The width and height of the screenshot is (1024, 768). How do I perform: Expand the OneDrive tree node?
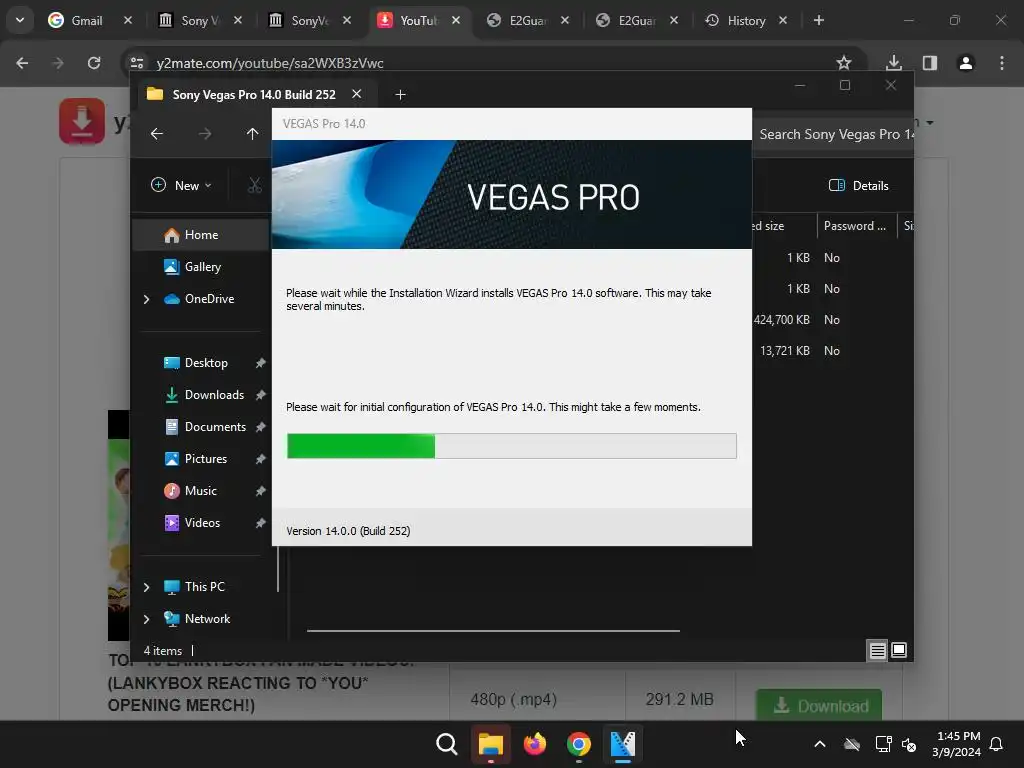click(146, 299)
